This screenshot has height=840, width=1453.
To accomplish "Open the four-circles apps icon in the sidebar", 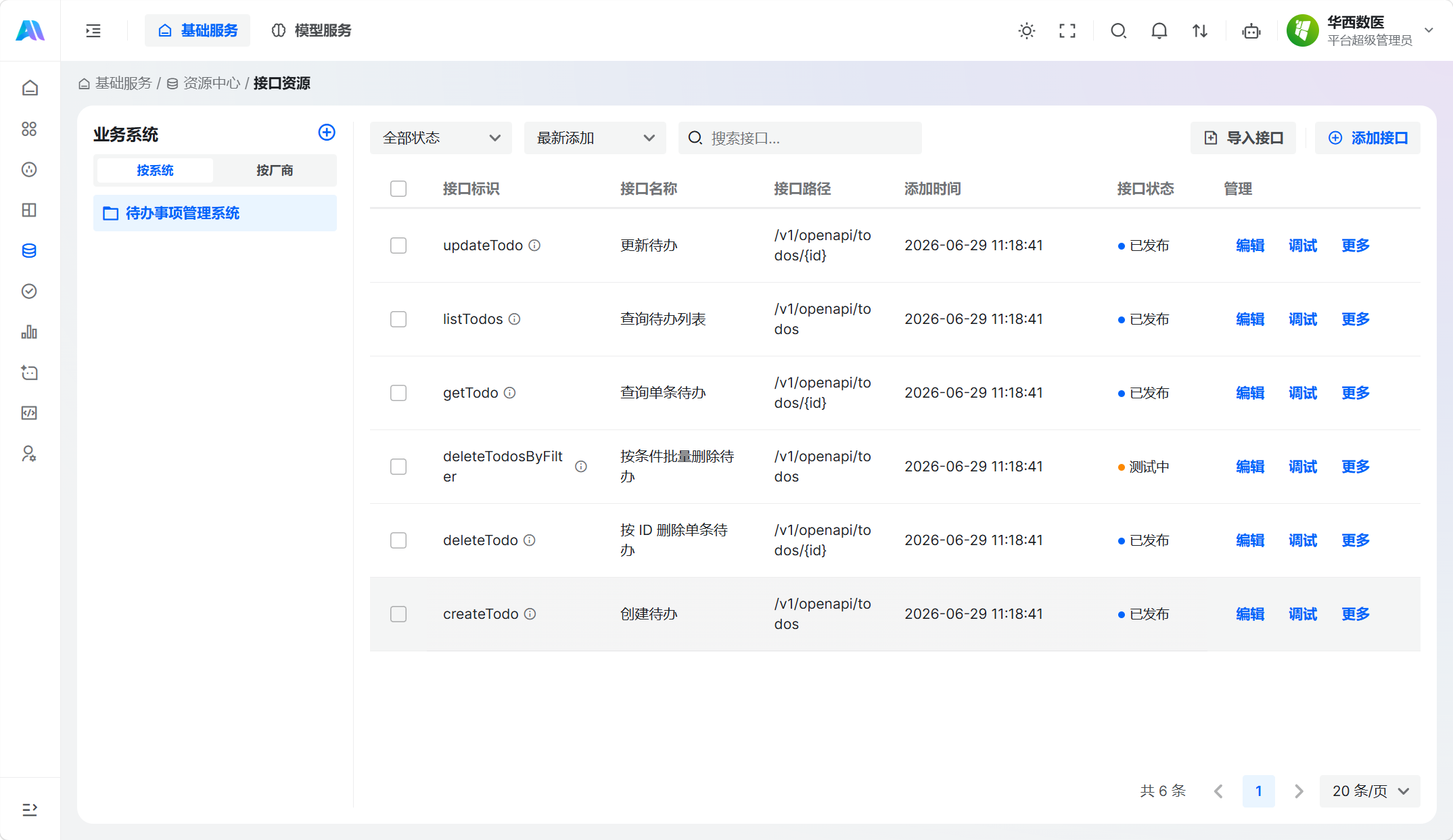I will click(x=29, y=129).
